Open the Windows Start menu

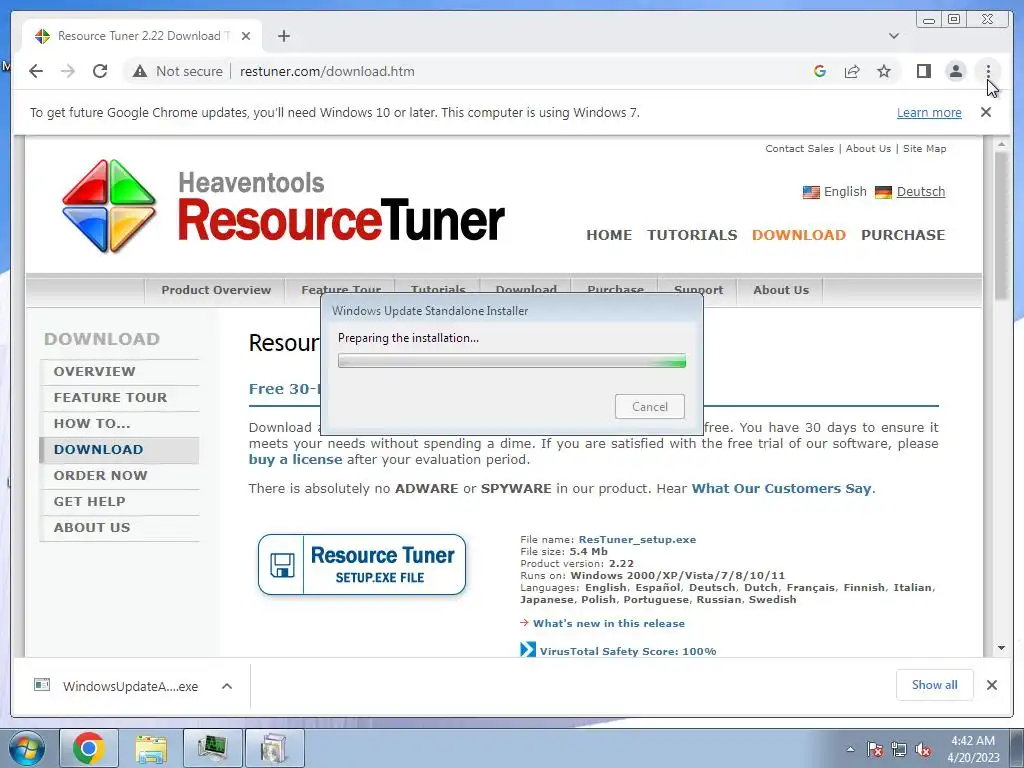click(x=26, y=748)
